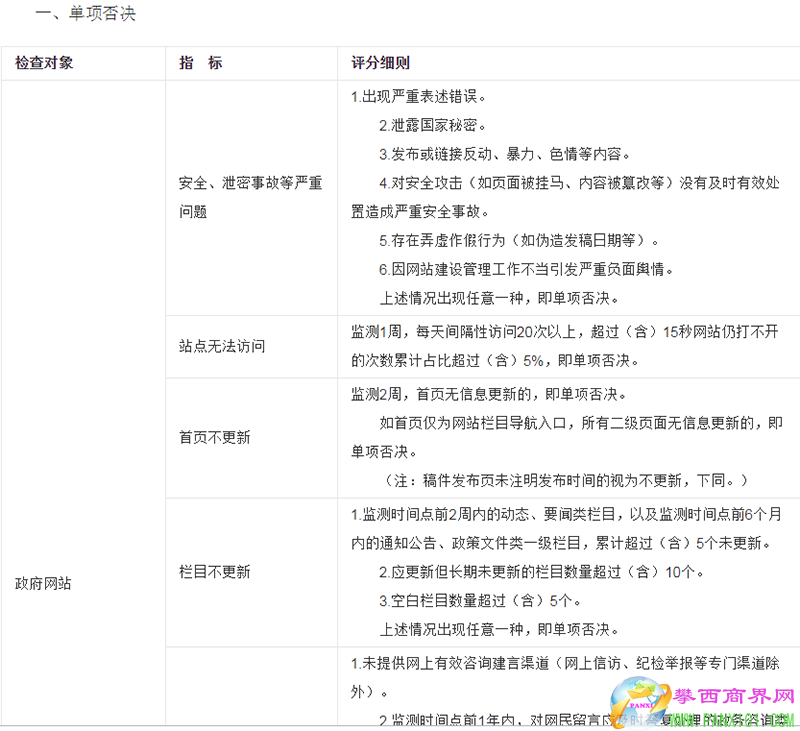Click the line 5.存在弄虚作假行为

tap(518, 241)
